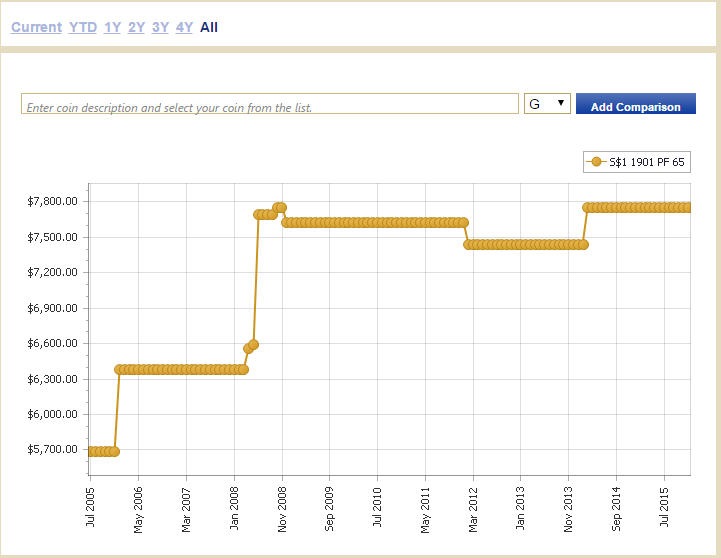This screenshot has width=721, height=558.
Task: Open the G grade dropdown
Action: [x=547, y=104]
